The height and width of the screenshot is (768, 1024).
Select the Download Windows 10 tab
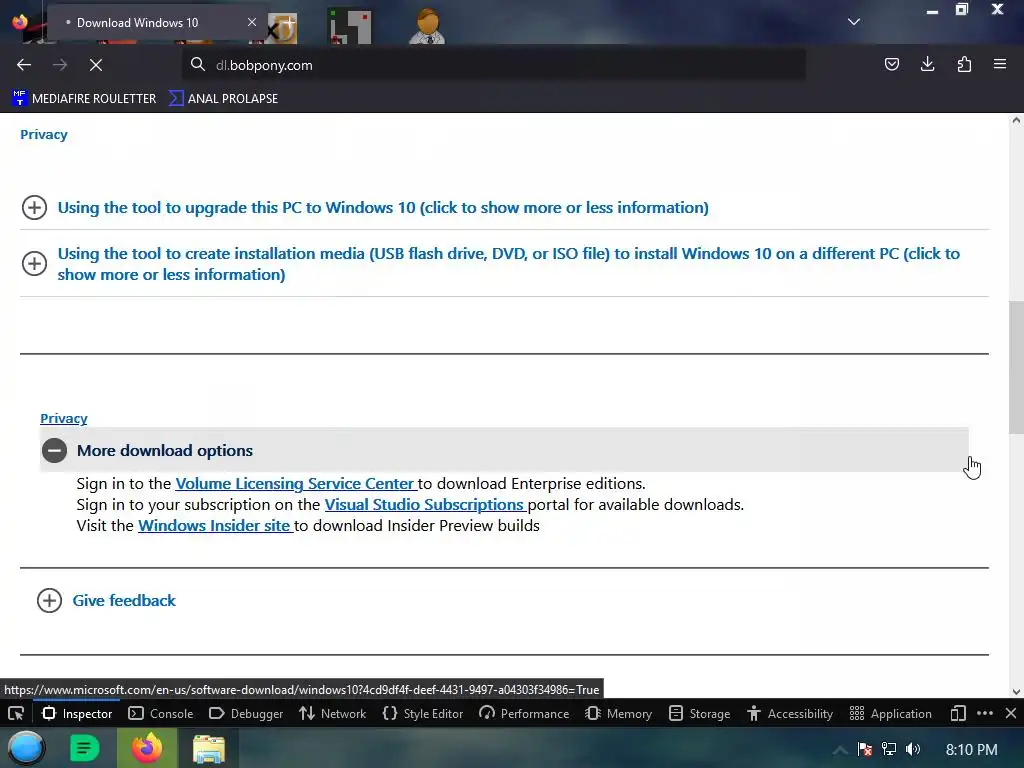point(155,23)
